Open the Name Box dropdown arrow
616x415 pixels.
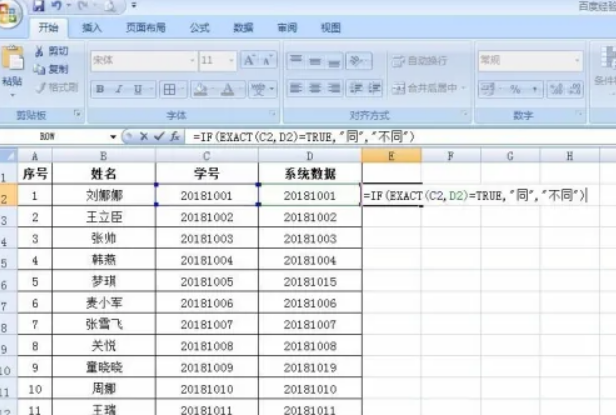coord(113,137)
